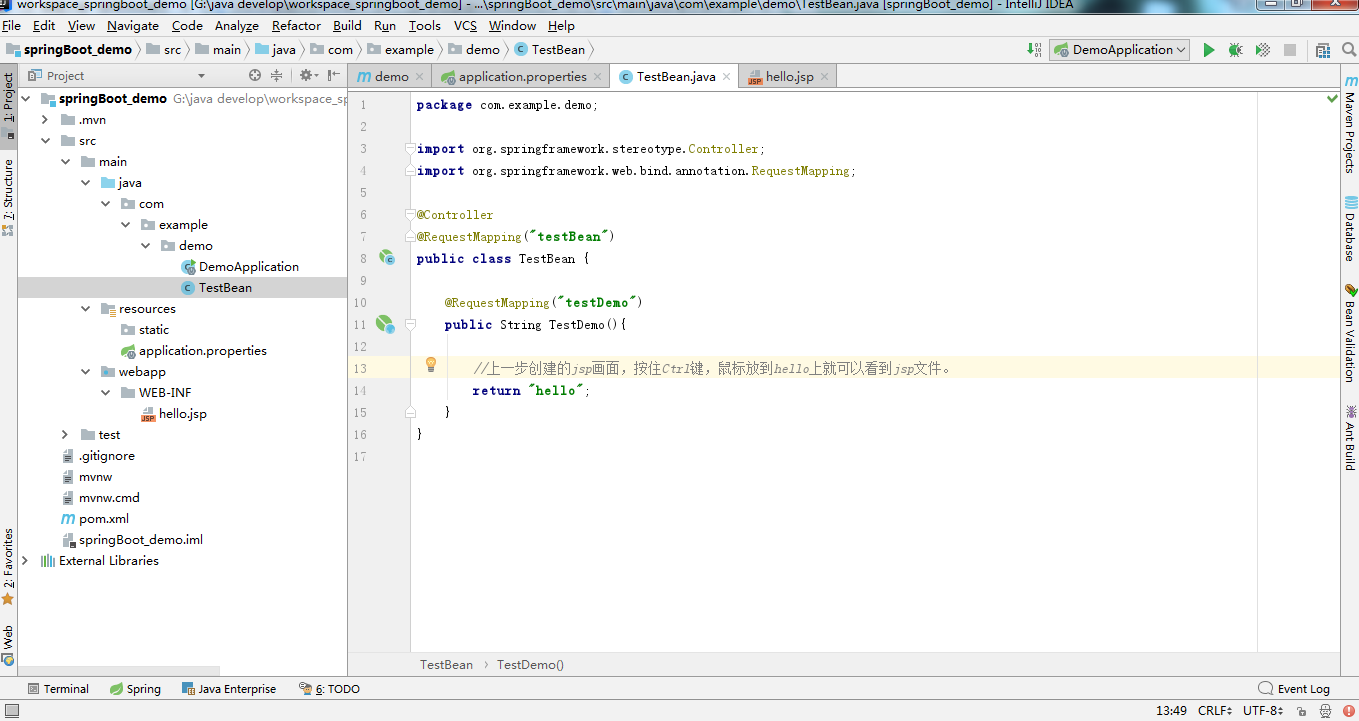Expand the .mvn folder
This screenshot has width=1359, height=721.
(x=45, y=120)
